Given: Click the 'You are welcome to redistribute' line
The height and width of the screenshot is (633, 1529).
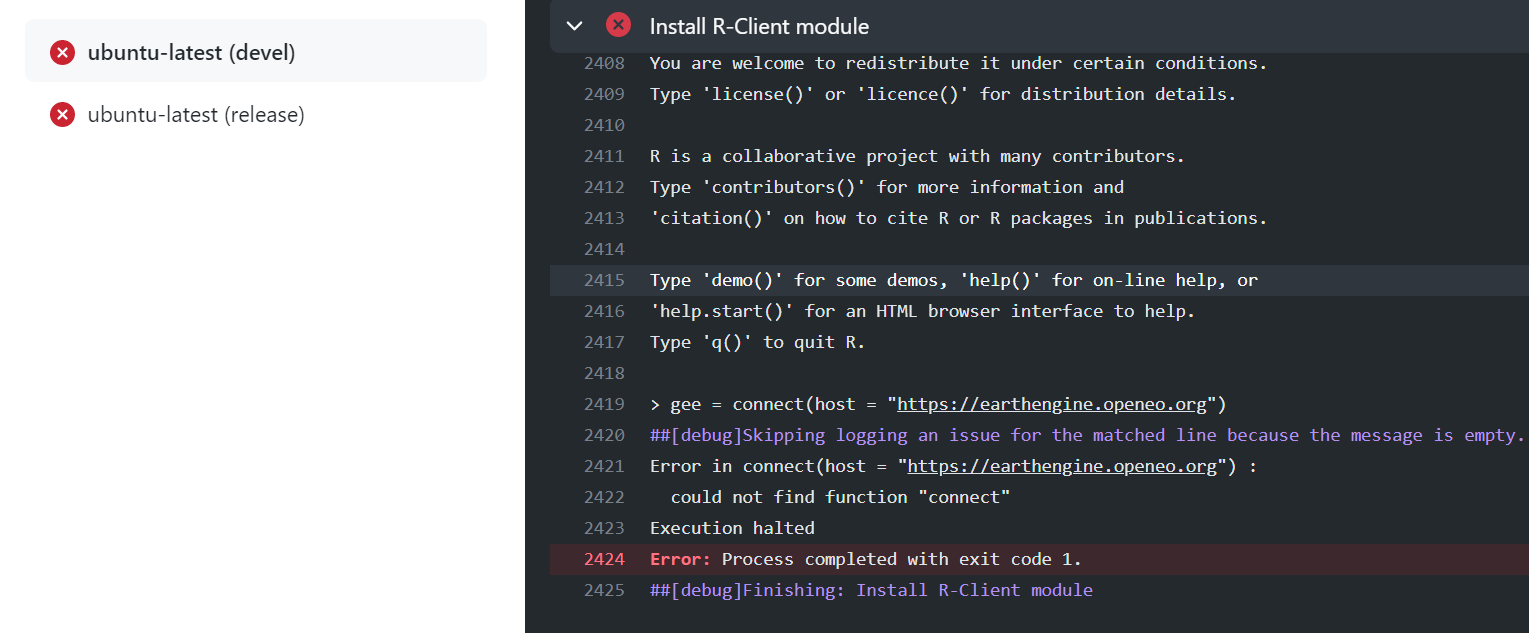Looking at the screenshot, I should (x=958, y=63).
